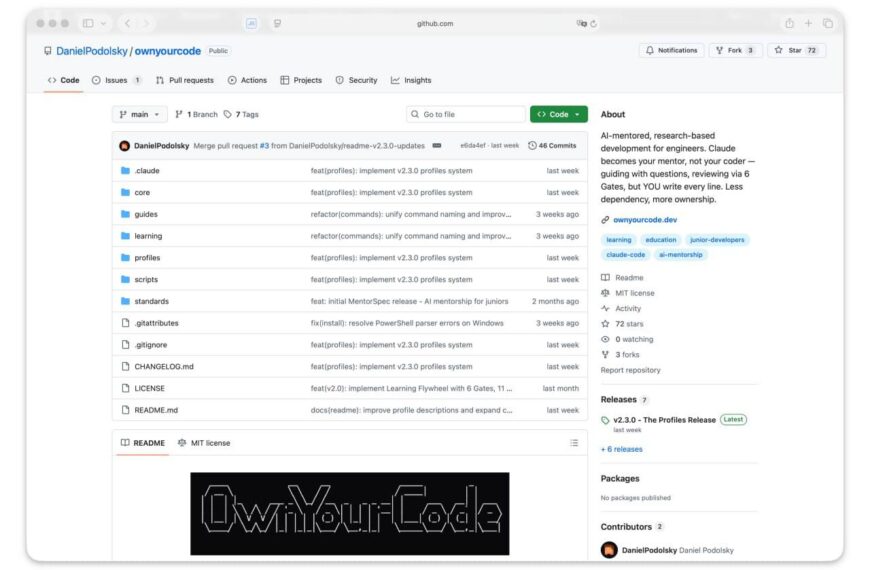
Task: Open the ownyourcode repository link
Action: click(x=168, y=51)
